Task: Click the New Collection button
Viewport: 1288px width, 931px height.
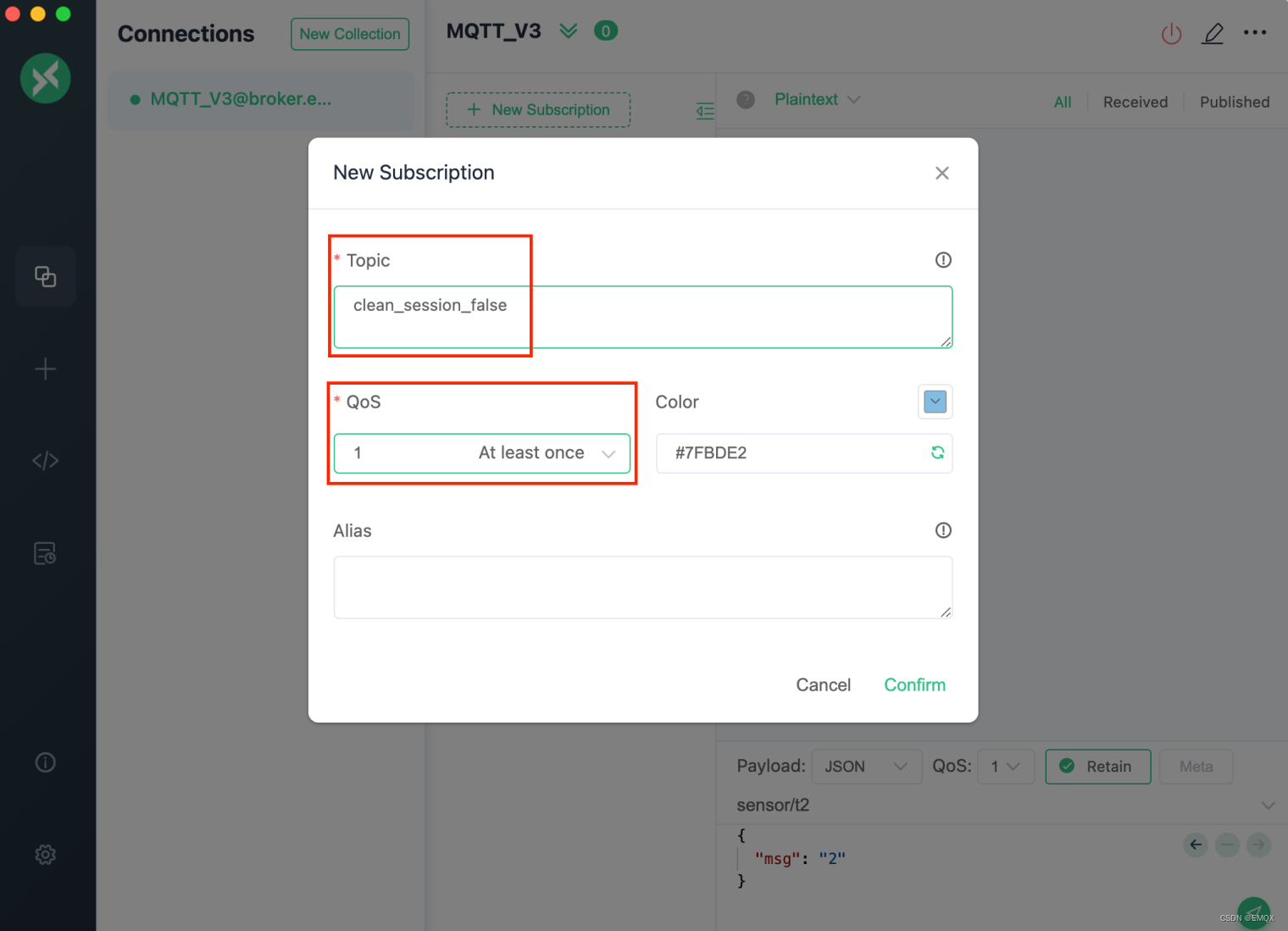Action: (x=349, y=34)
